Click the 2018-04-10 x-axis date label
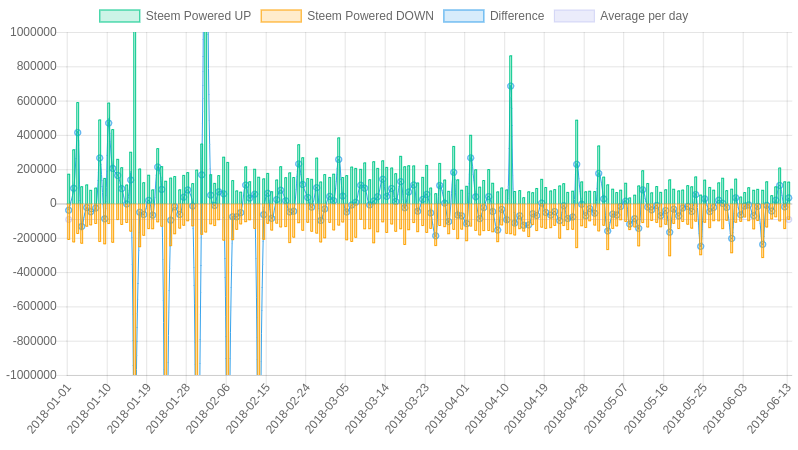 coord(486,409)
